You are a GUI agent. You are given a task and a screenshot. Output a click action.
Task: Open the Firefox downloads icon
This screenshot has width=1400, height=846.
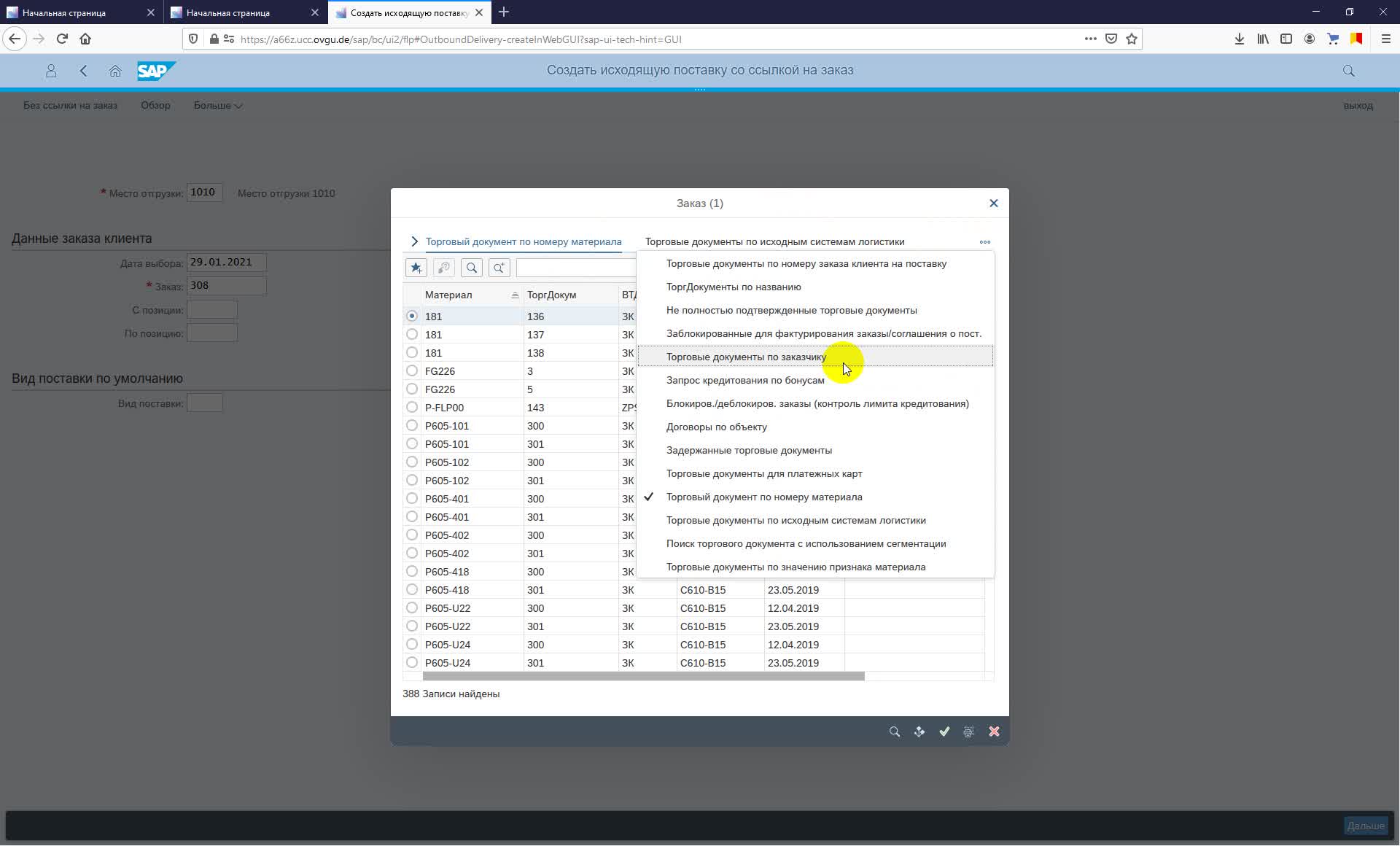click(1240, 39)
